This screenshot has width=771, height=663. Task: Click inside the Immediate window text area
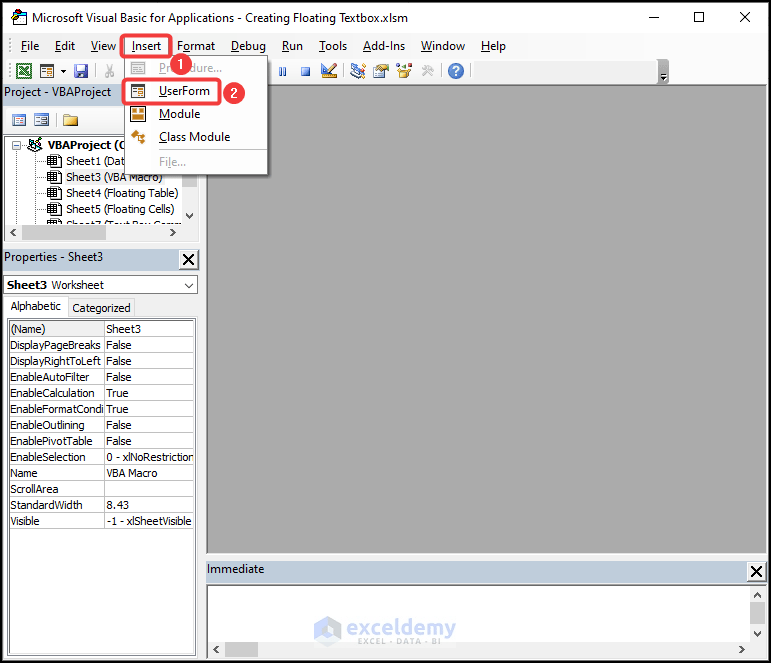point(479,614)
